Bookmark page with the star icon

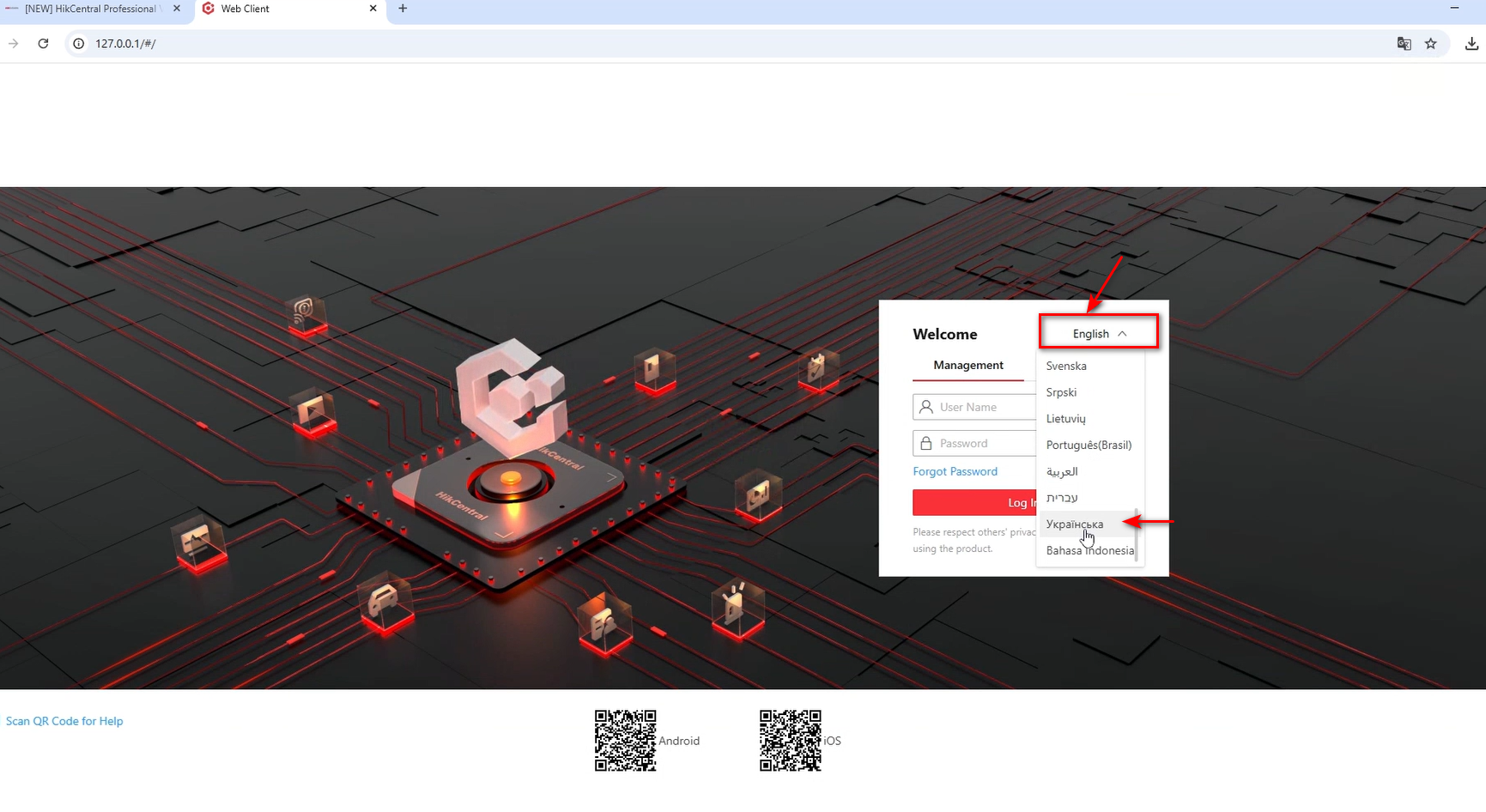[1430, 44]
